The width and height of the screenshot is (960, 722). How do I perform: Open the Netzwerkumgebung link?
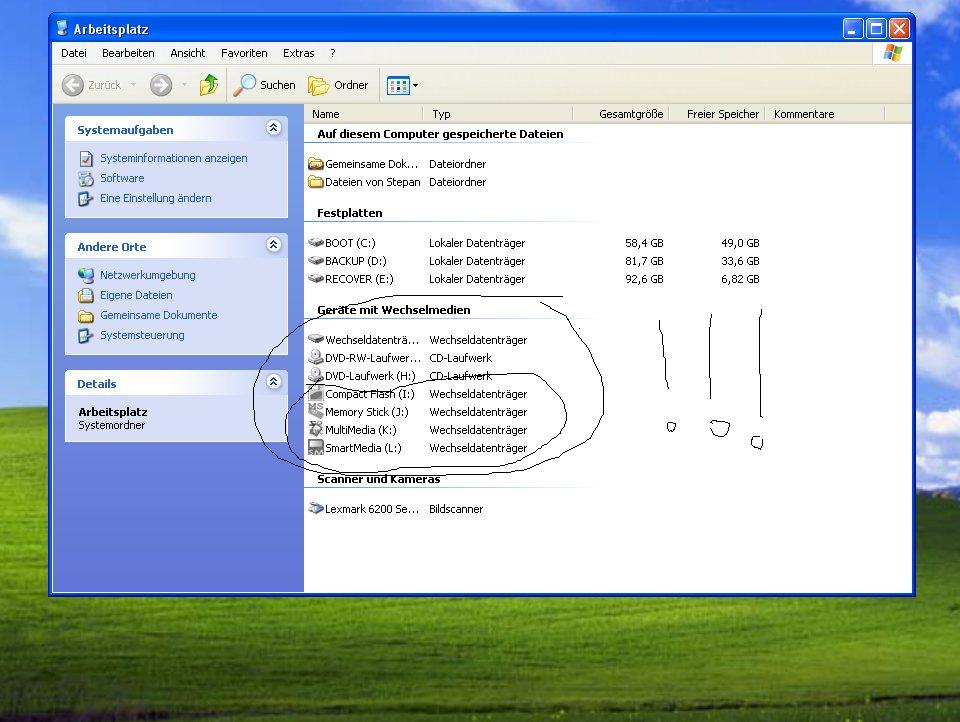coord(147,275)
